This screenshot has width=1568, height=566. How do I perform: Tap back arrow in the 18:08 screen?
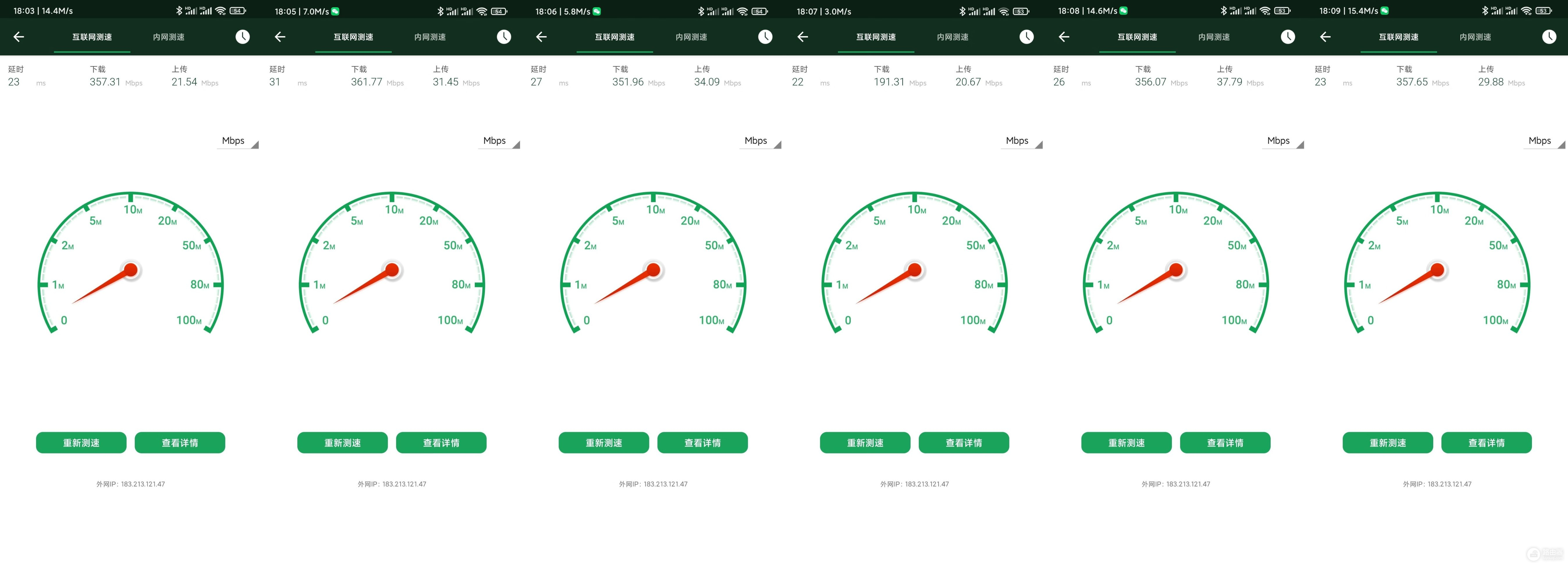(1064, 37)
